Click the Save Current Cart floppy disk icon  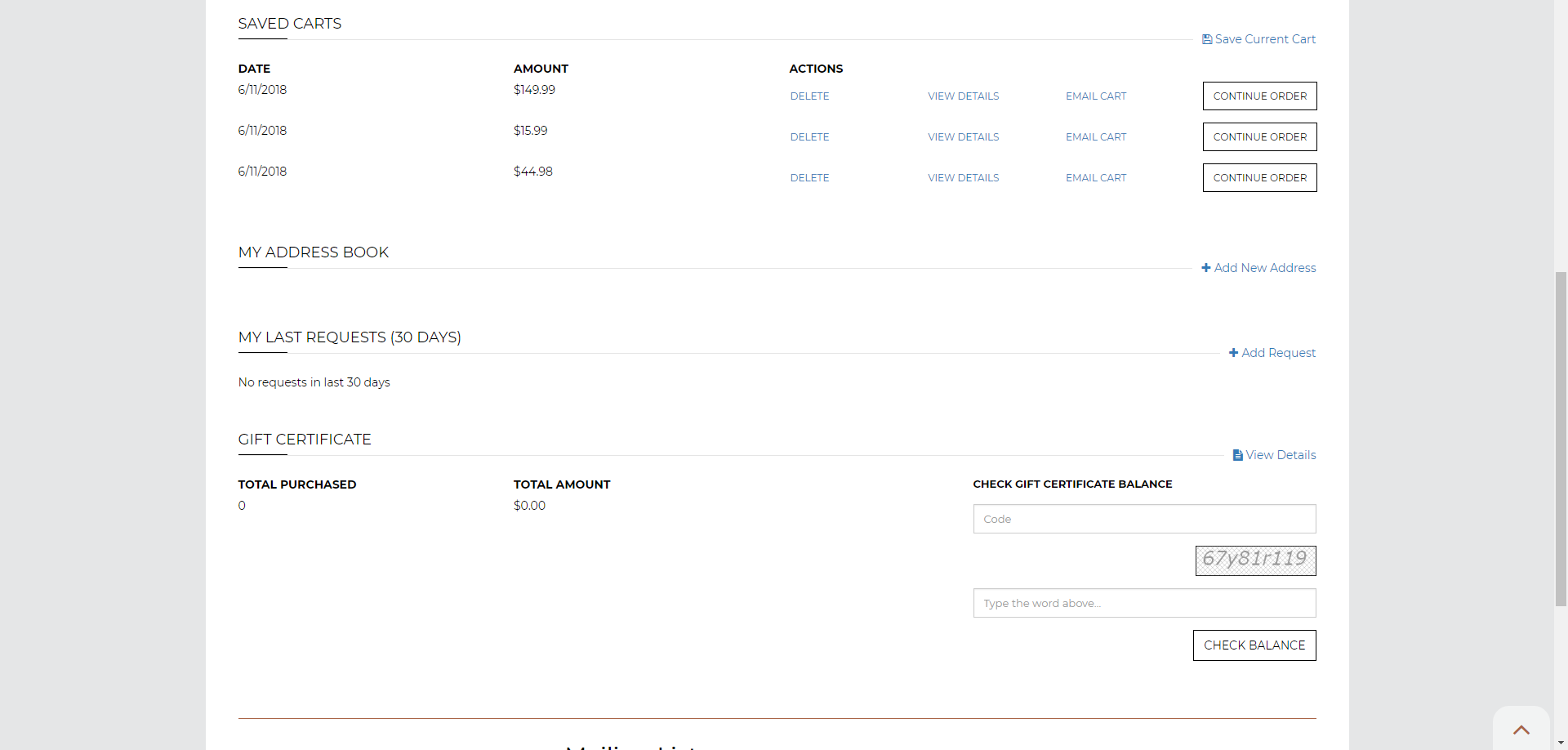click(1207, 39)
